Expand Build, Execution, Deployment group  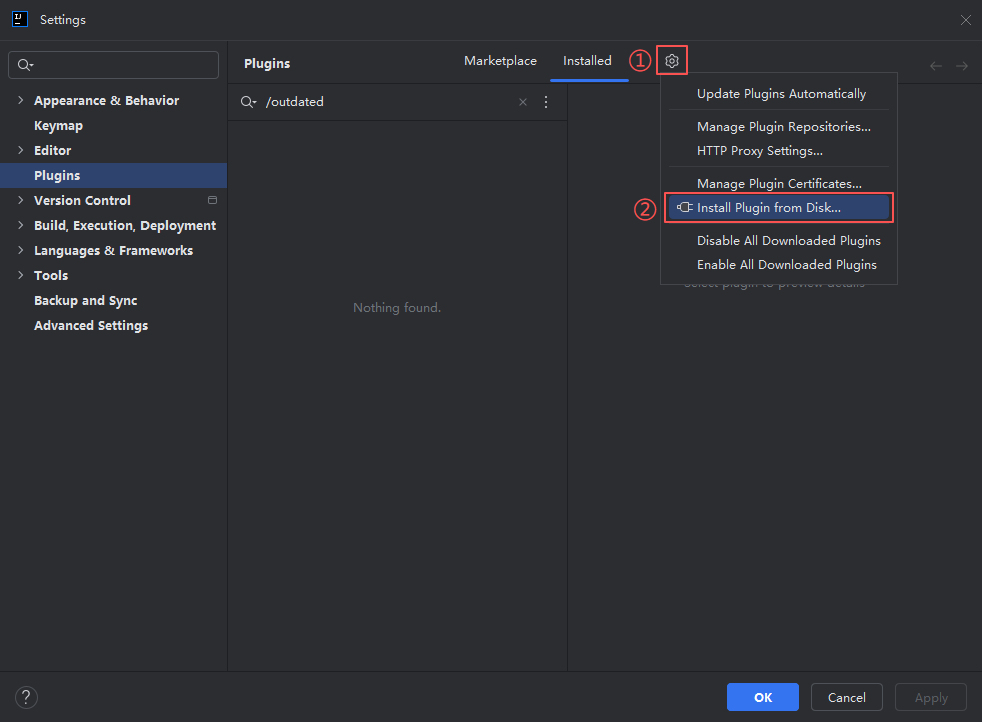[x=20, y=225]
